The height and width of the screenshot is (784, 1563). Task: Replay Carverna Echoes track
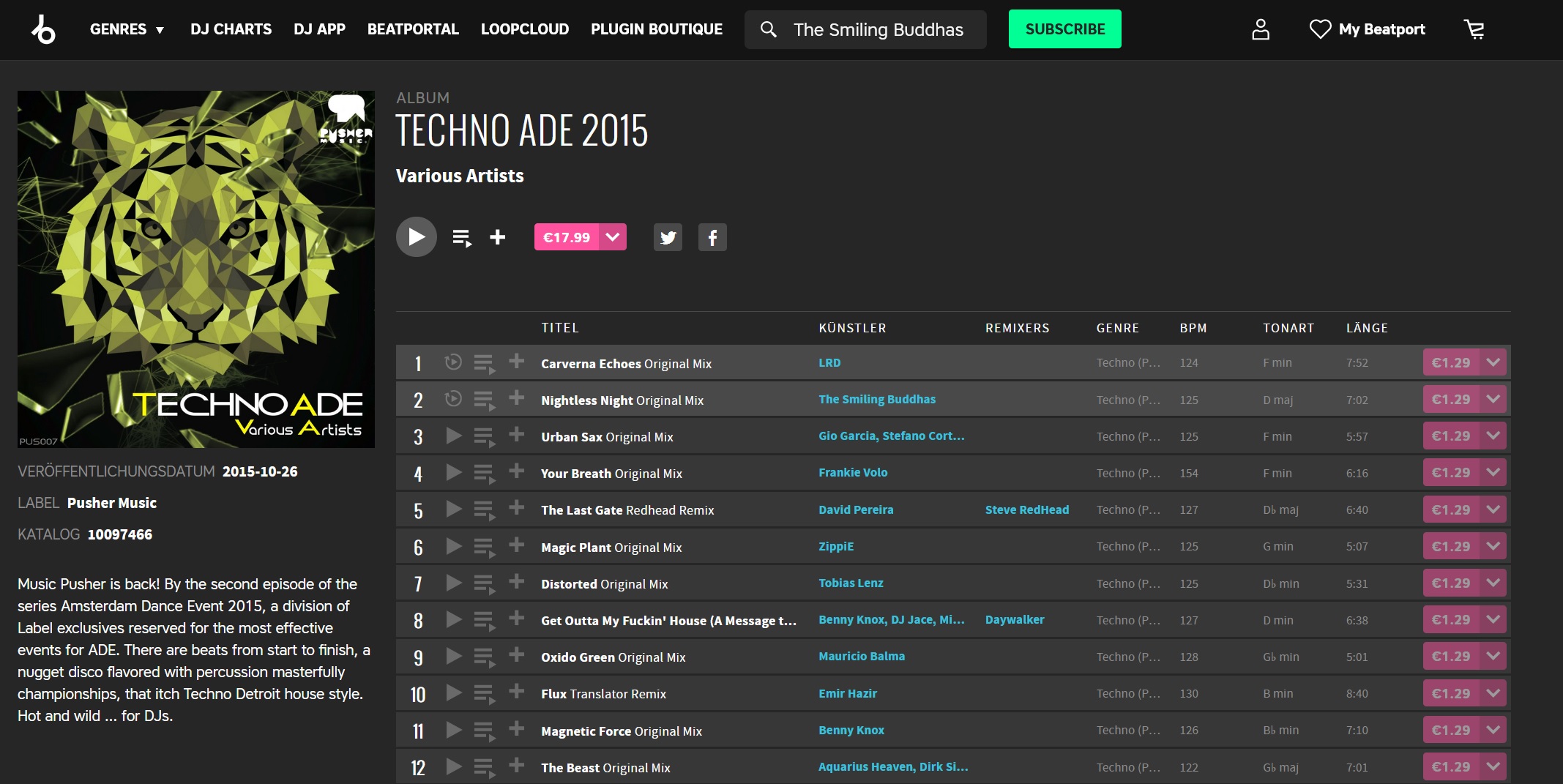pos(453,362)
